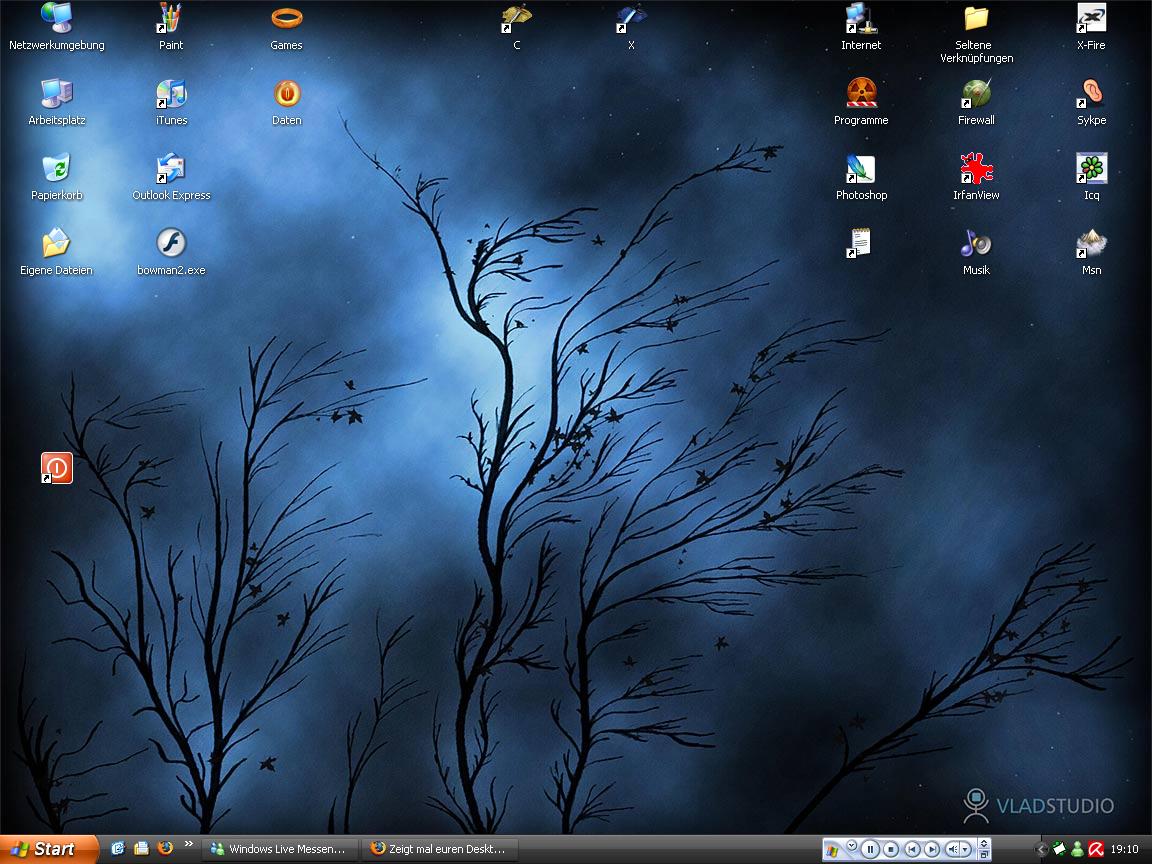Select the Papierkorb recycle bin icon
The image size is (1152, 864).
click(57, 177)
